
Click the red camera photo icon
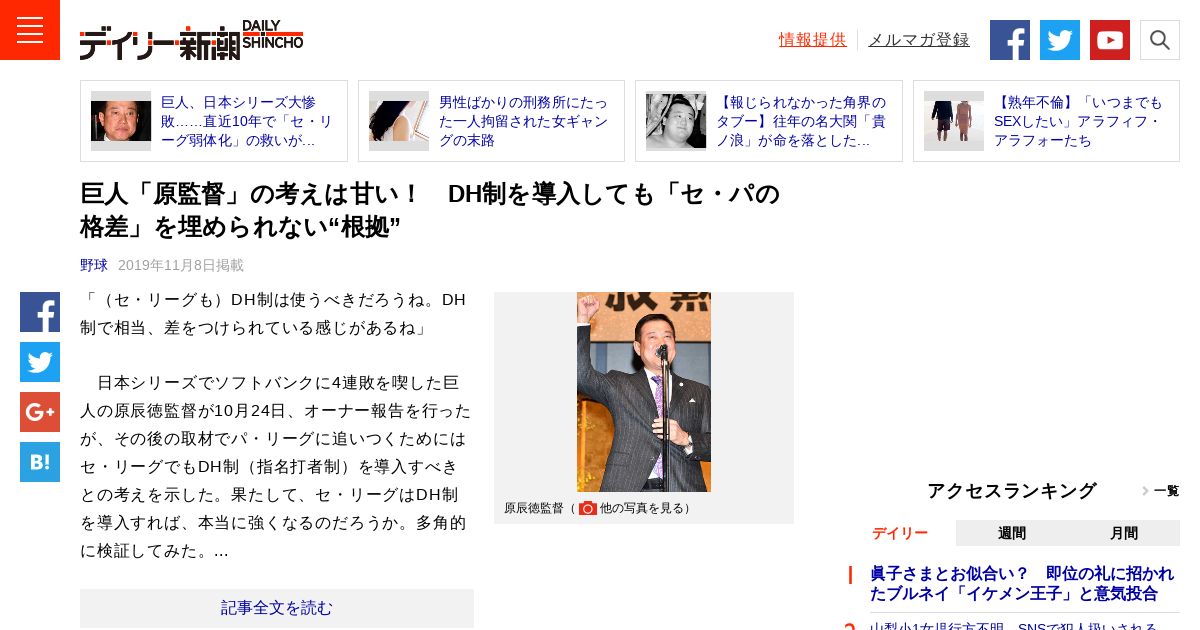point(588,508)
